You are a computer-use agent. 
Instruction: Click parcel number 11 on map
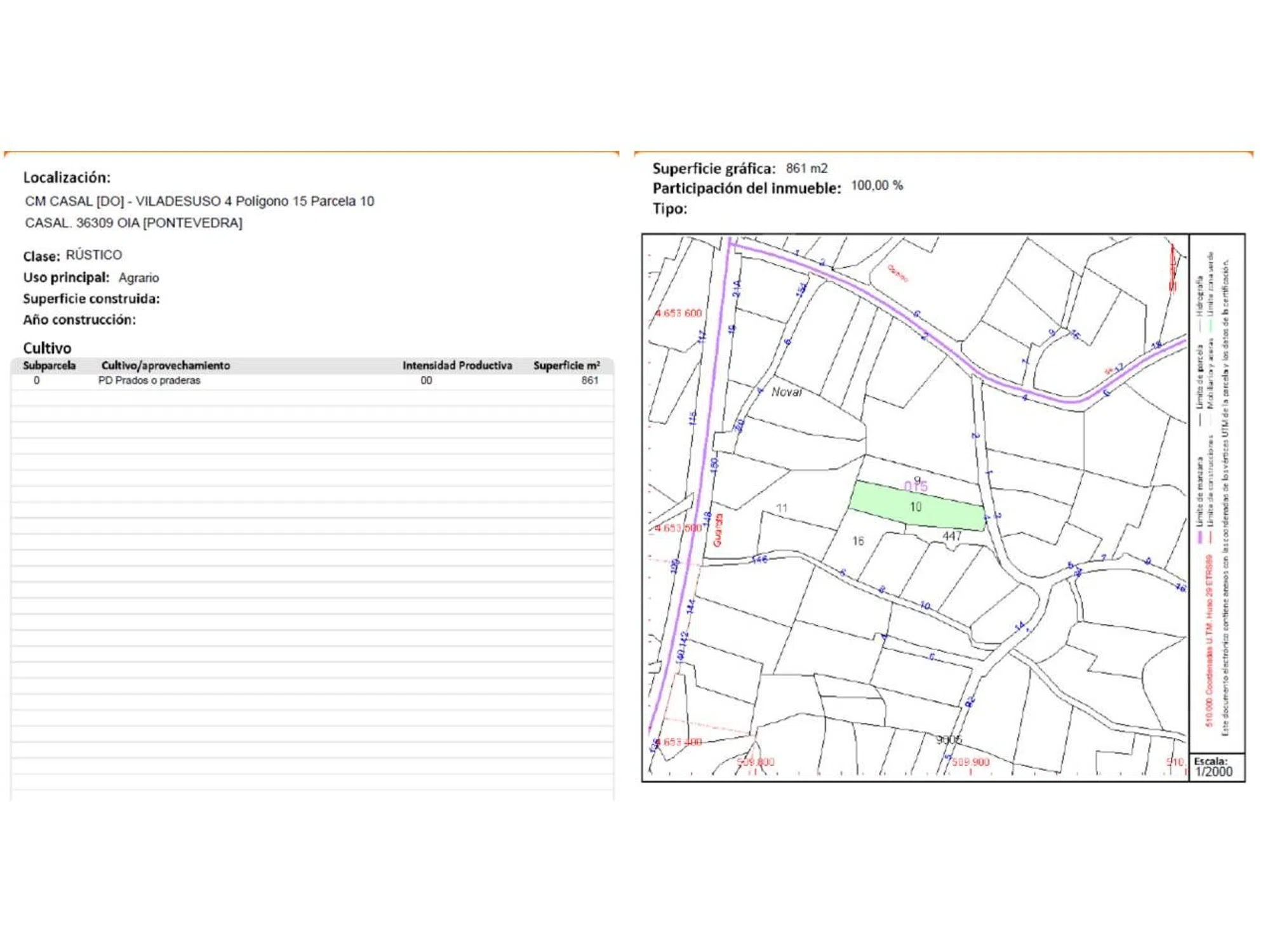coord(782,508)
